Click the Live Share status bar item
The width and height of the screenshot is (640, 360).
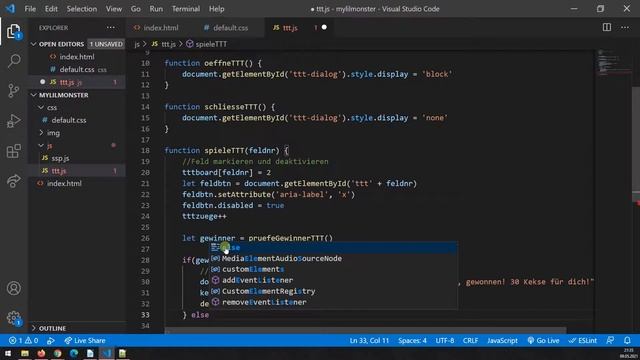pyautogui.click(x=85, y=340)
